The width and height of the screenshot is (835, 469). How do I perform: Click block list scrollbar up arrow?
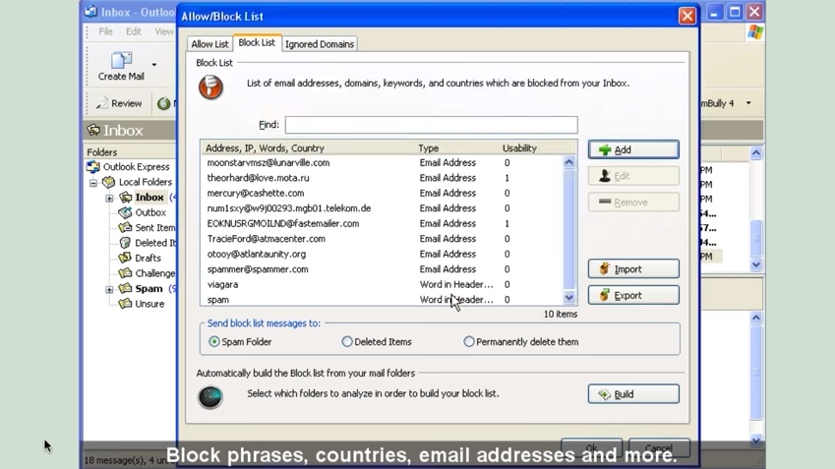569,162
